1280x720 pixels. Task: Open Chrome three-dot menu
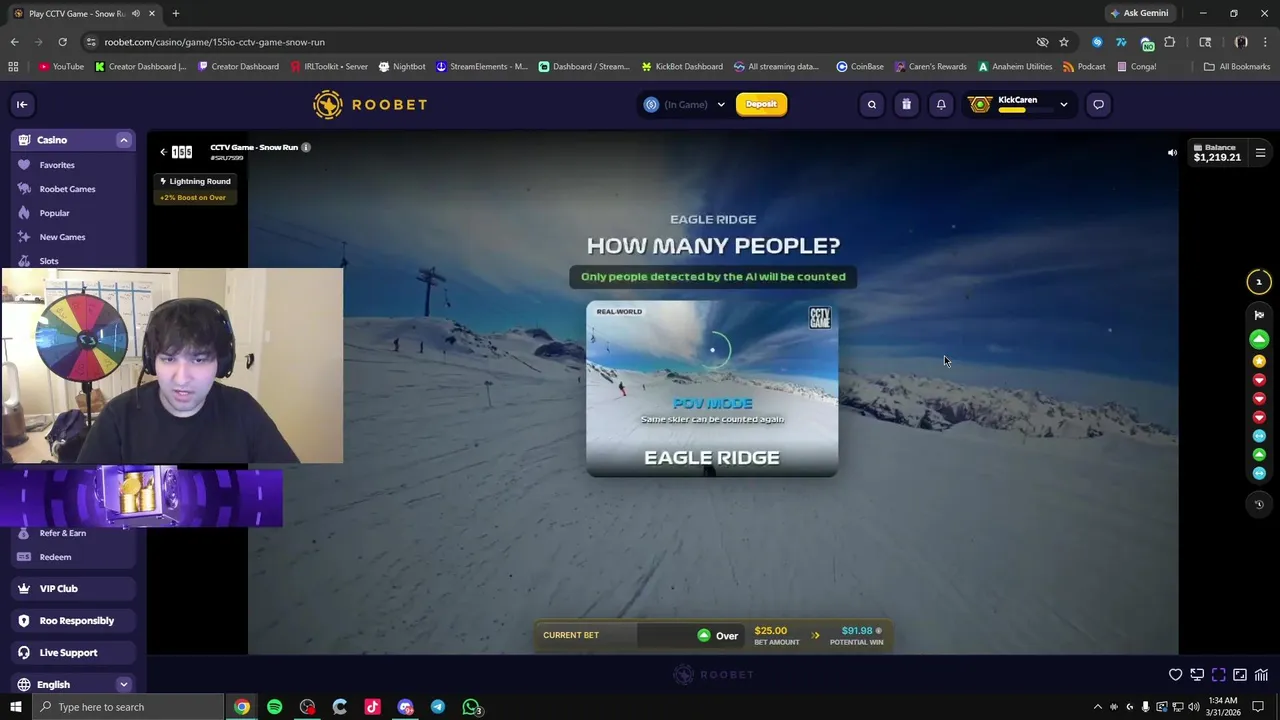pos(1267,42)
